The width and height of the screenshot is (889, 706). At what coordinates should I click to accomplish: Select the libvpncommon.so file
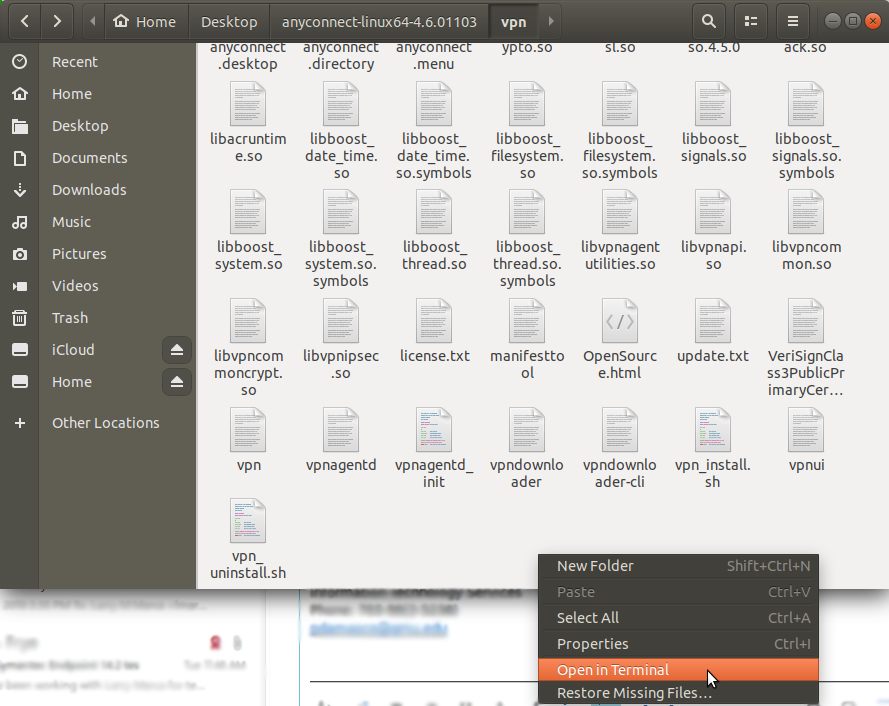pos(806,230)
